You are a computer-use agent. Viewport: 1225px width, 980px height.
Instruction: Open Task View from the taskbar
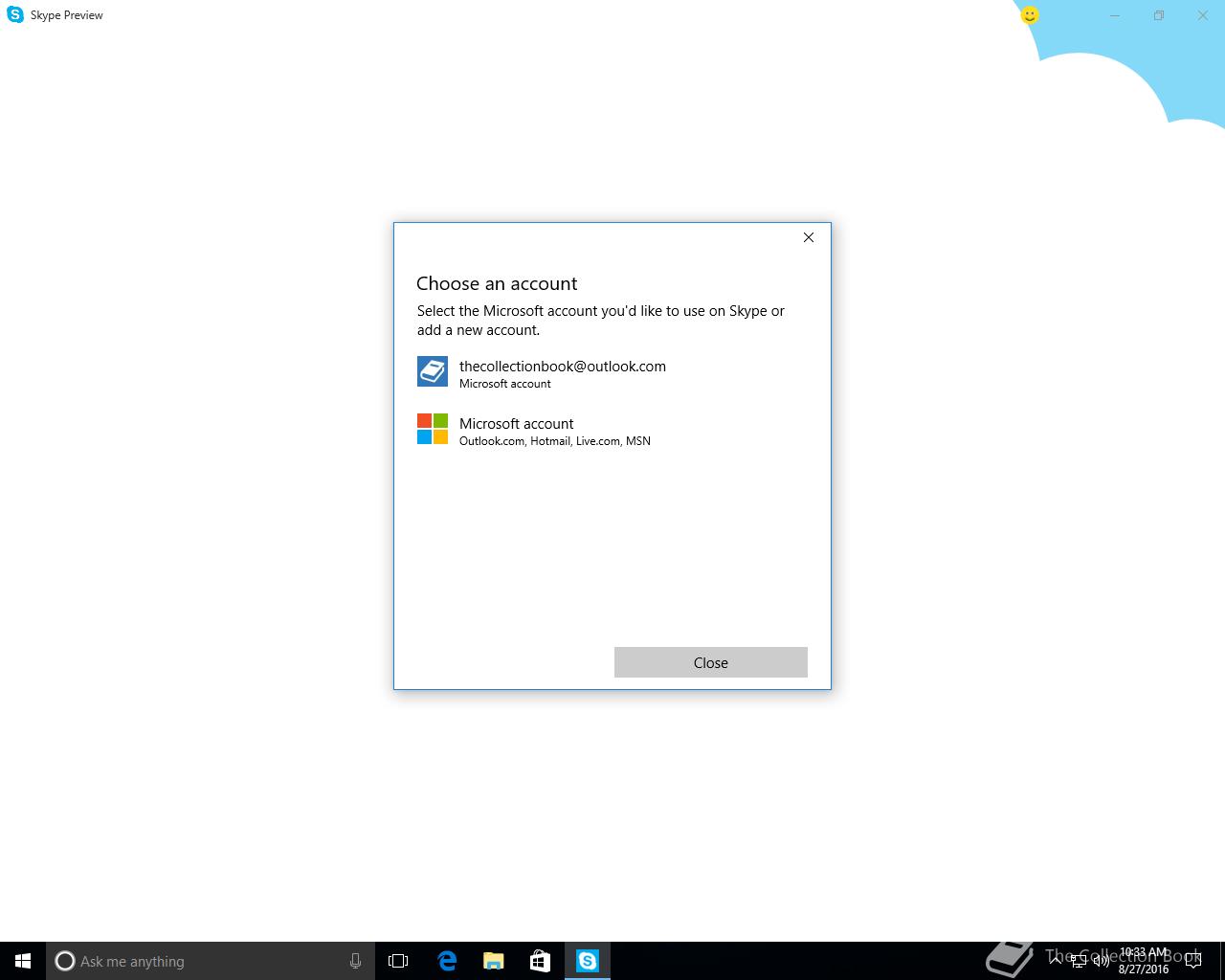click(398, 961)
